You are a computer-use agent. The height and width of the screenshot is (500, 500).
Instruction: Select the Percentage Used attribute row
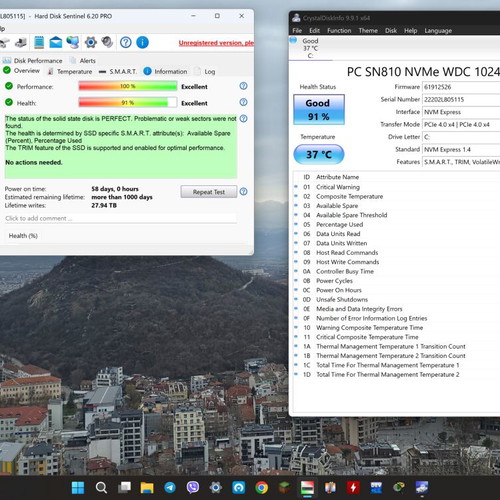point(397,224)
